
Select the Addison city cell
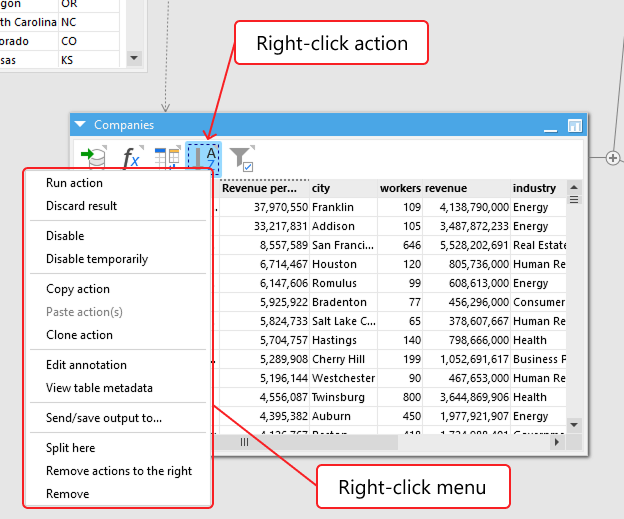point(343,226)
